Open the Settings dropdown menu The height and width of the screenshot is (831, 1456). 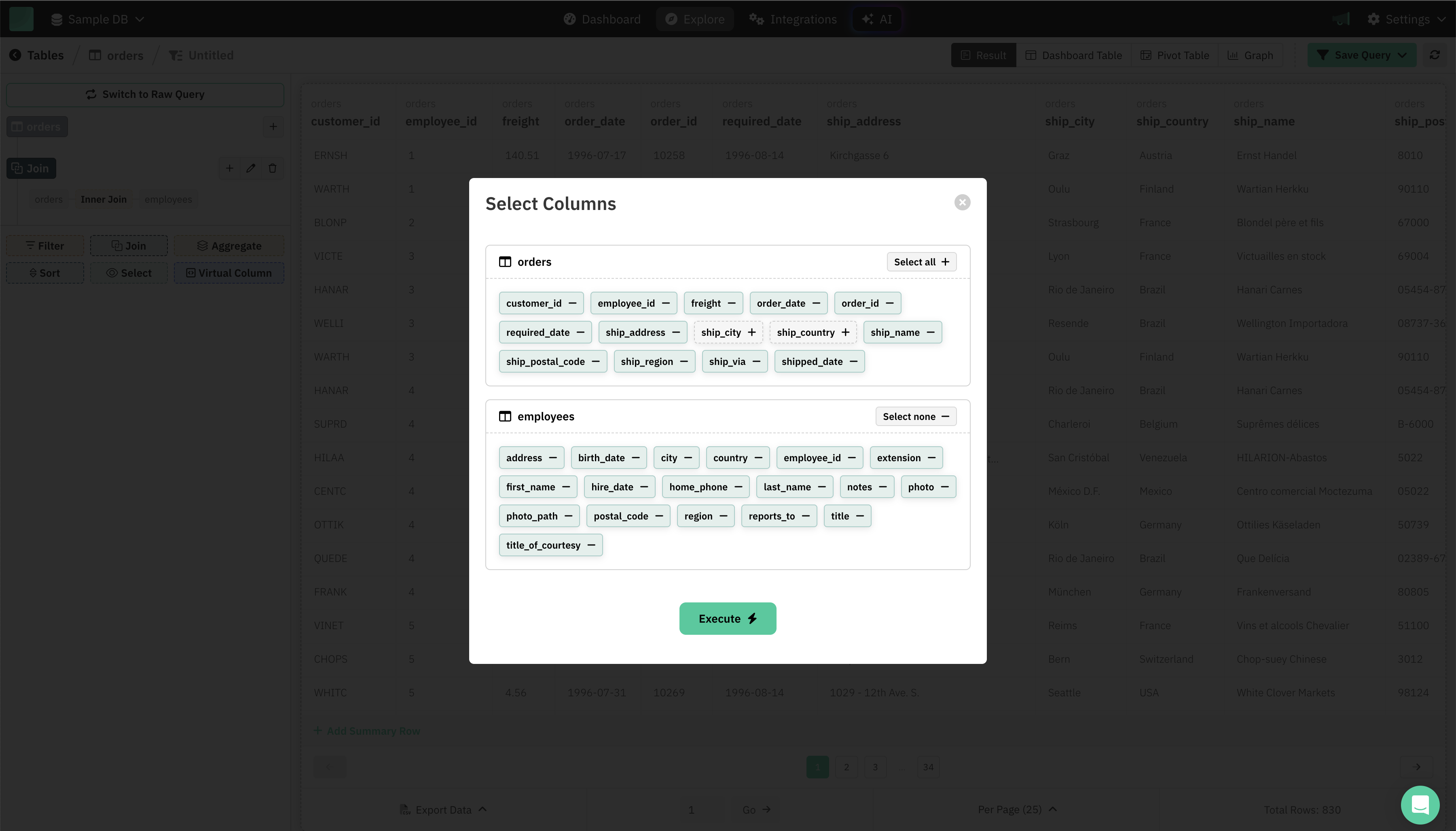pyautogui.click(x=1406, y=19)
